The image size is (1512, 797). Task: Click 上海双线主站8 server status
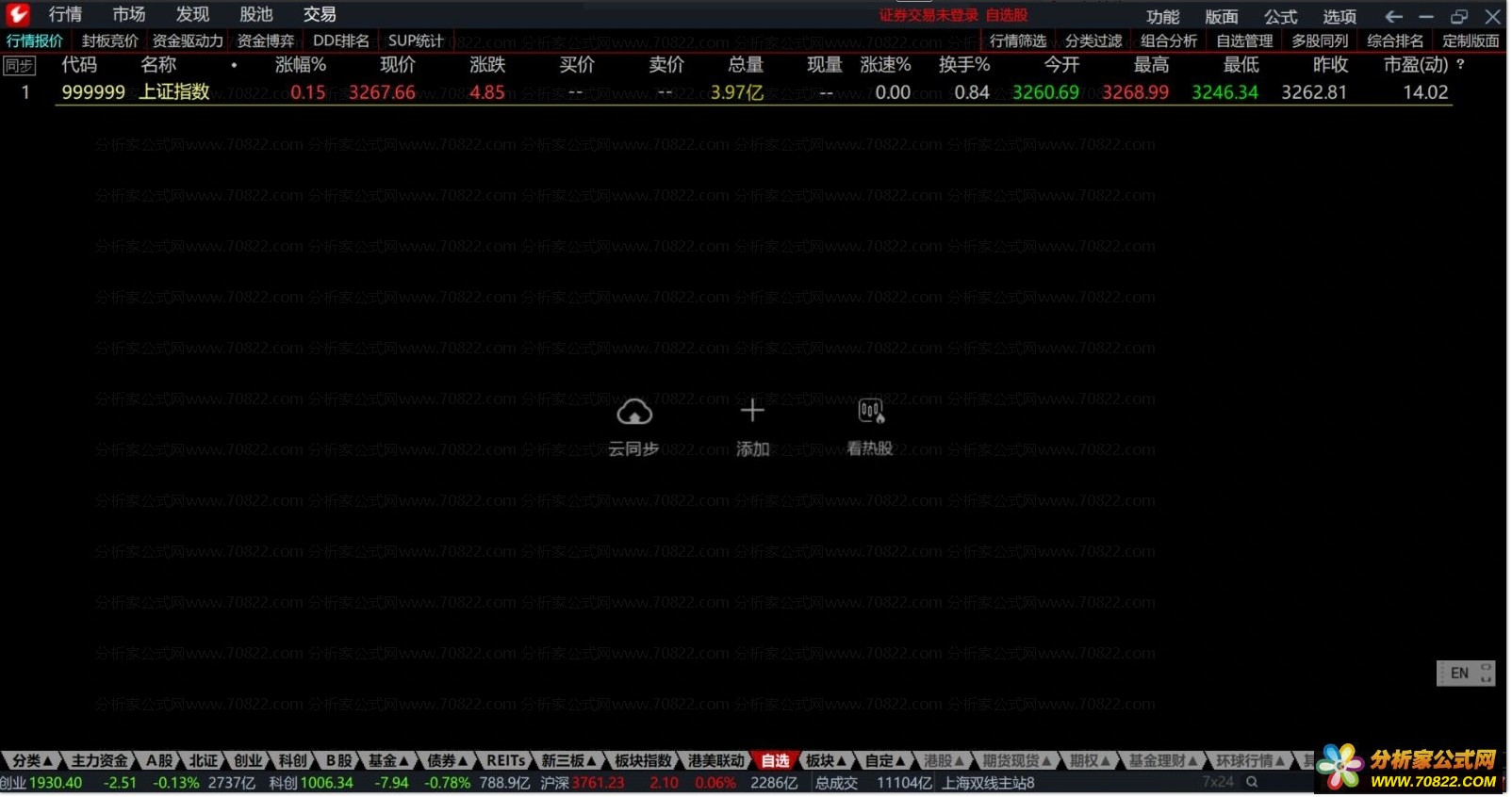[x=988, y=783]
